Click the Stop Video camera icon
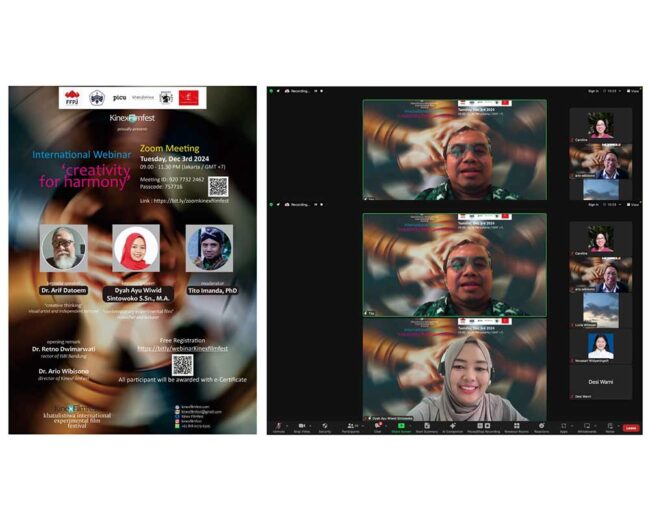Viewport: 650px width, 520px height. pyautogui.click(x=300, y=425)
